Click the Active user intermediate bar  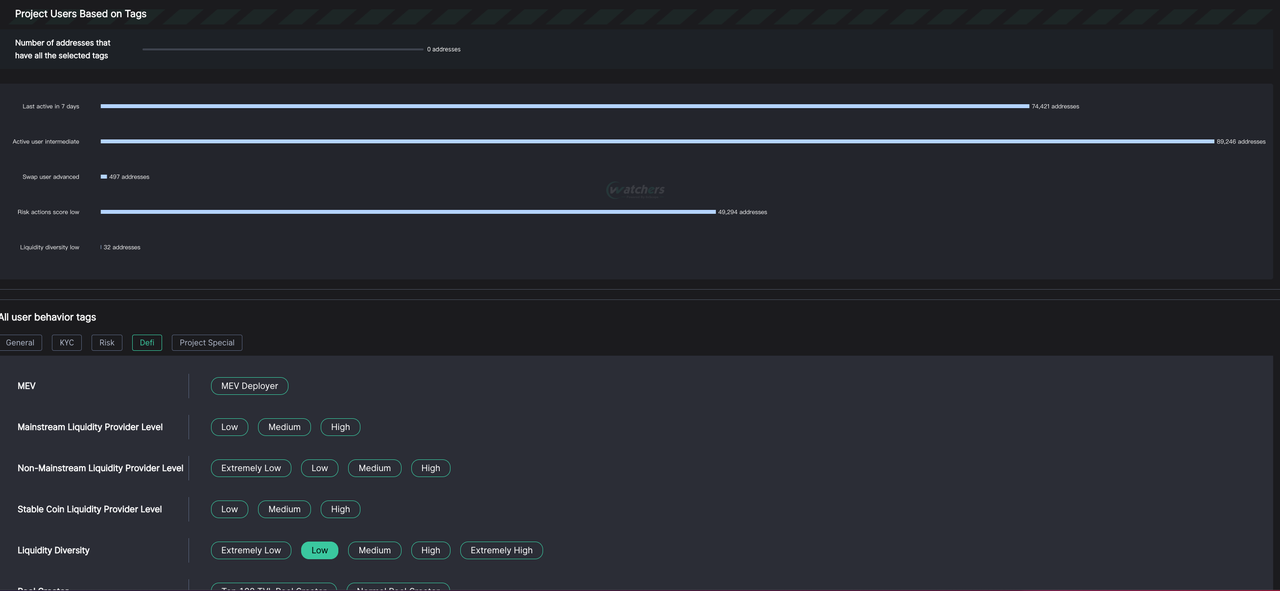click(x=657, y=141)
